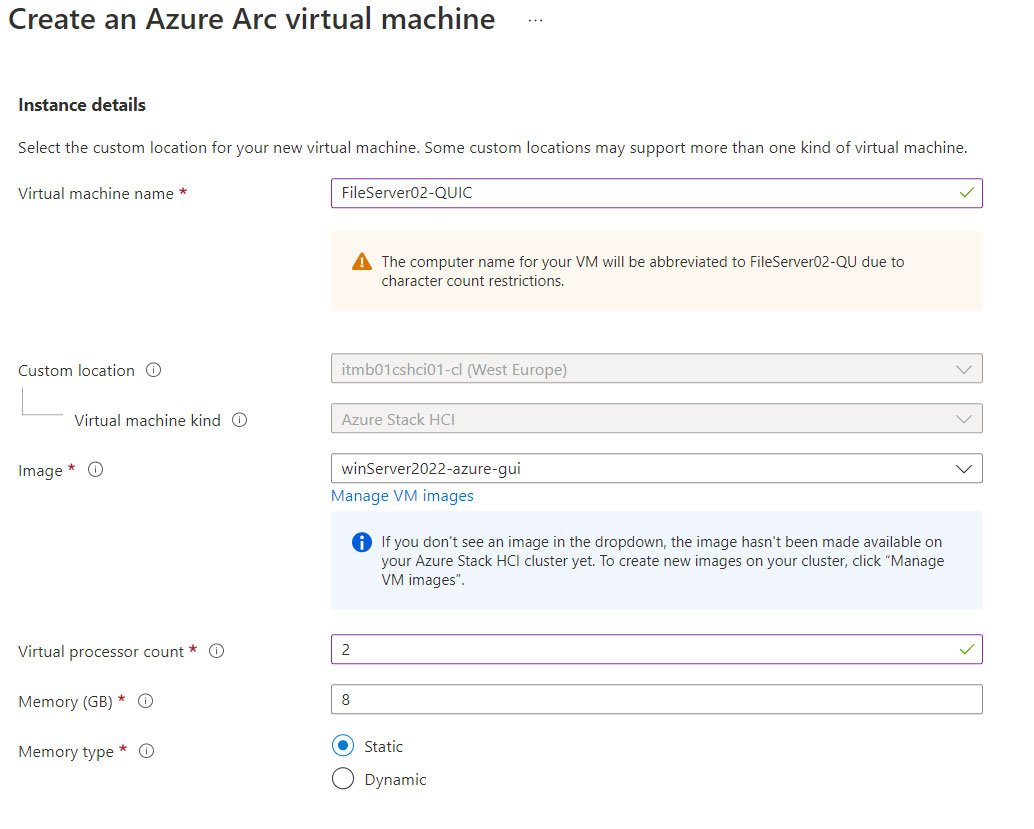Expand the Virtual machine kind dropdown

click(x=963, y=418)
